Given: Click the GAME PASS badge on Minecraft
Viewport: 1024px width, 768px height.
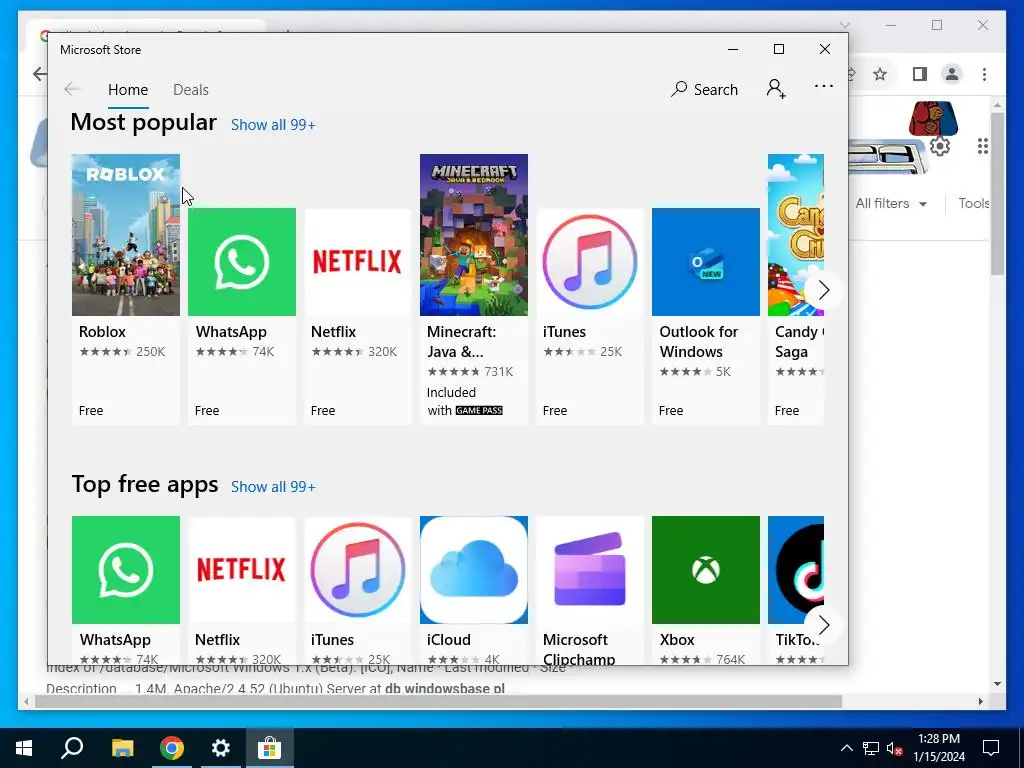Looking at the screenshot, I should click(x=479, y=411).
